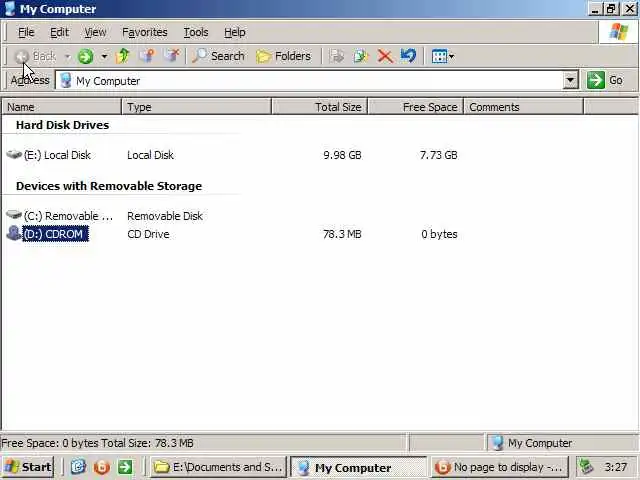This screenshot has height=480, width=640.
Task: Click the (E:) Local Disk drive icon
Action: pyautogui.click(x=14, y=155)
